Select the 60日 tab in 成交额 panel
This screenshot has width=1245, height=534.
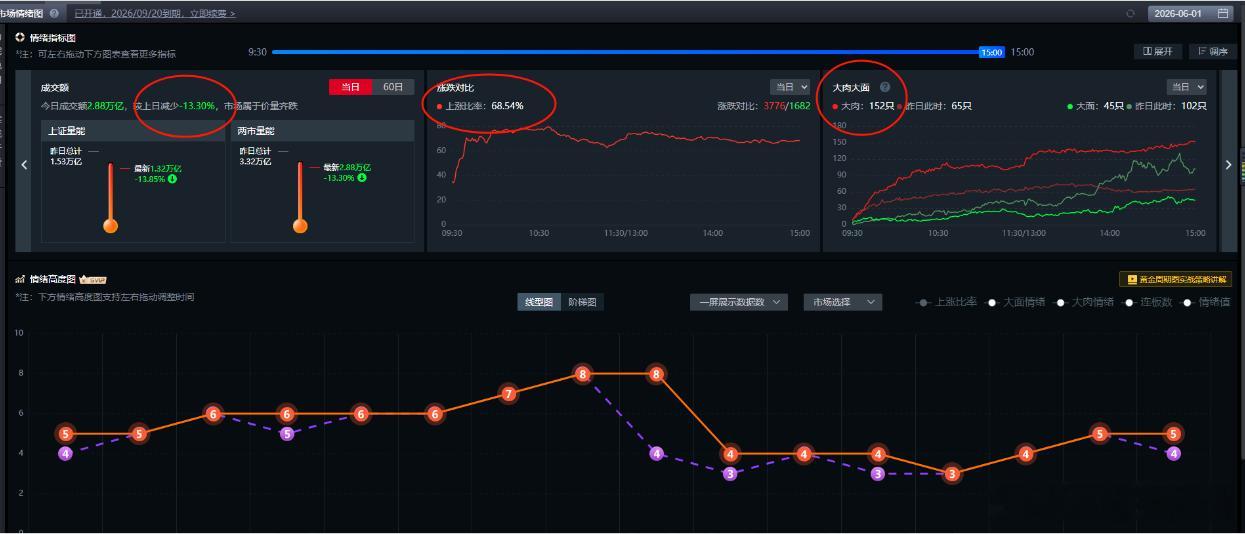click(393, 87)
